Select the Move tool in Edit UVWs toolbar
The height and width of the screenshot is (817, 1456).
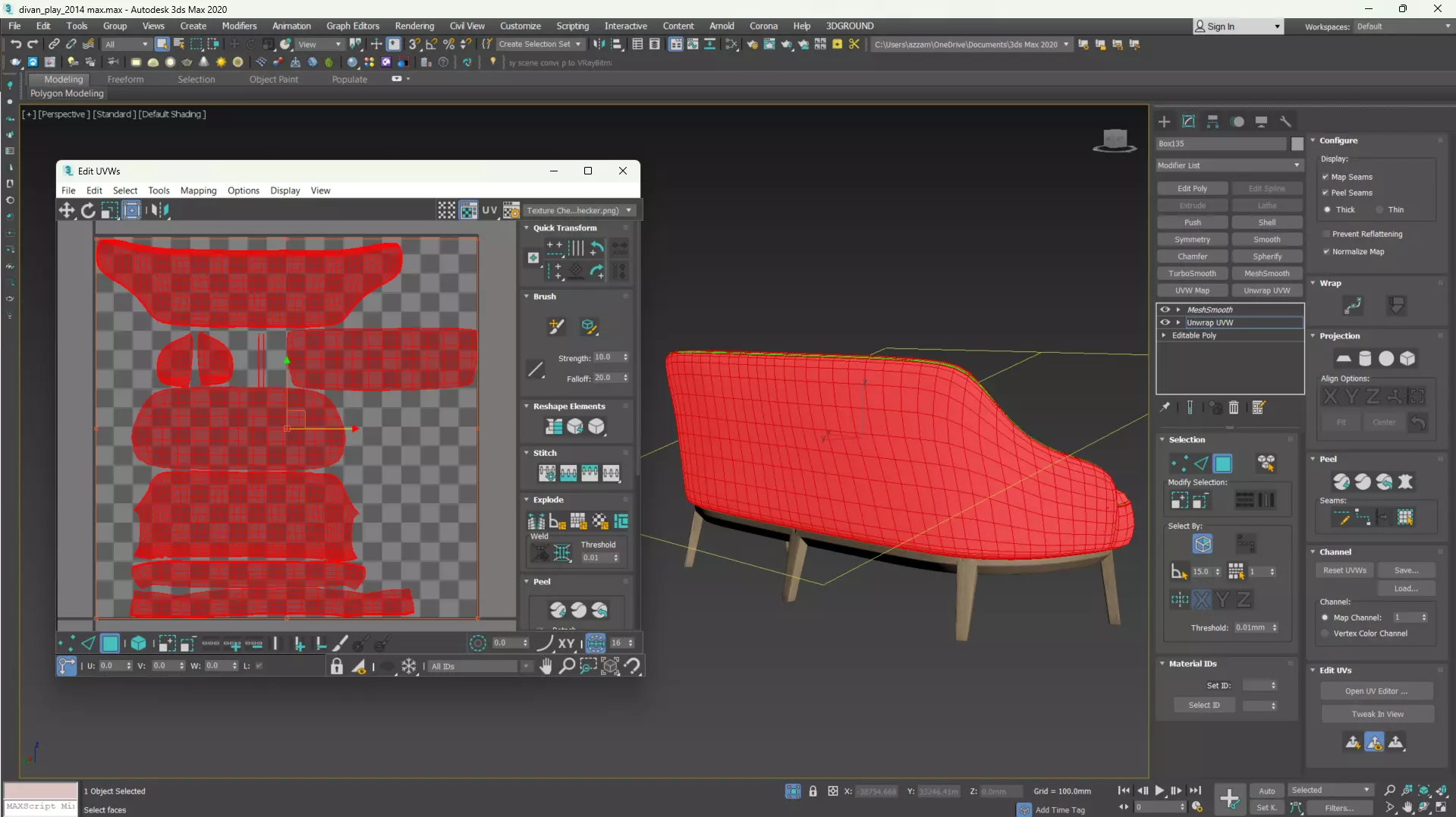67,210
